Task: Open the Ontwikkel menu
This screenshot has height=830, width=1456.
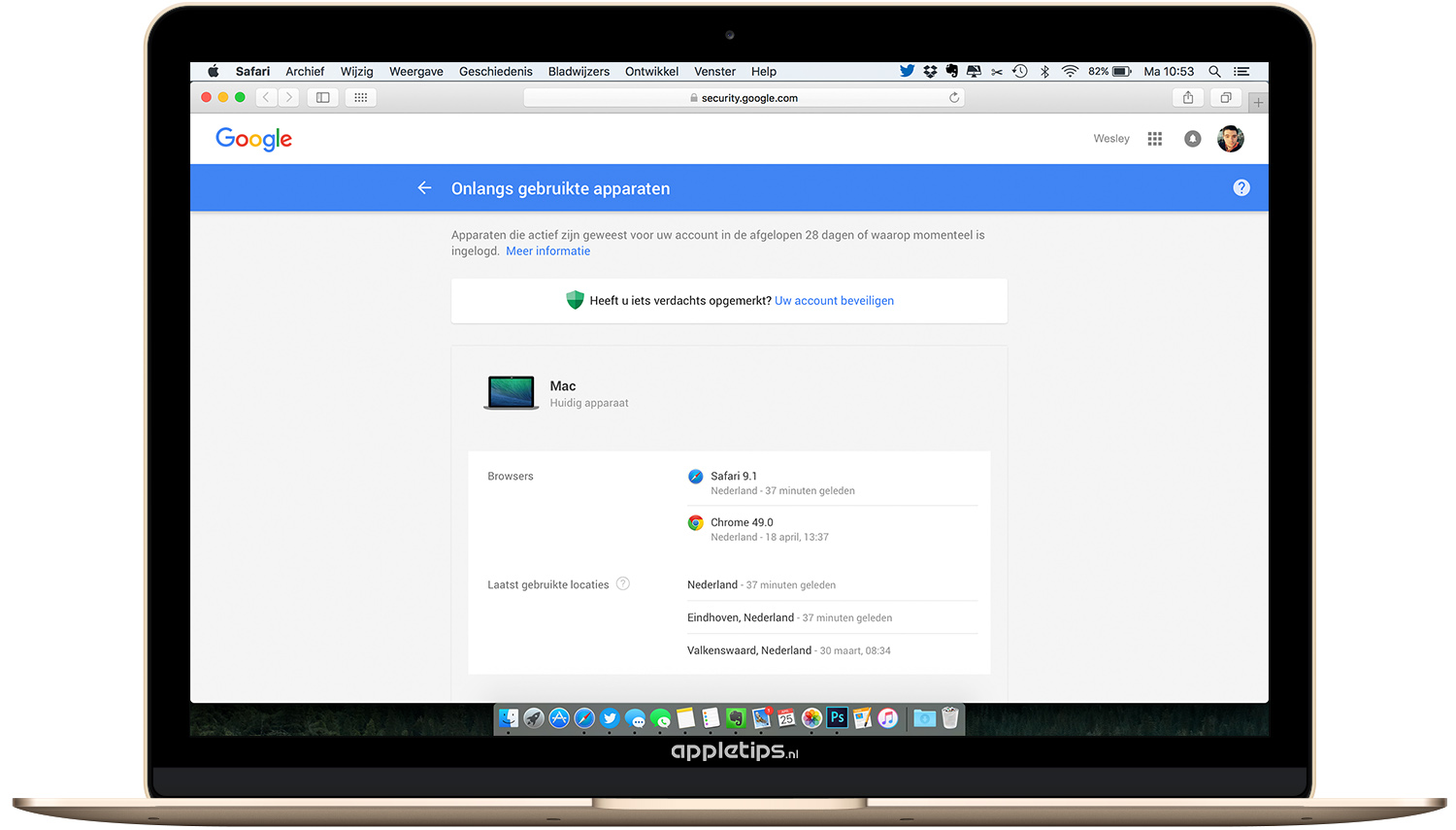Action: click(651, 71)
